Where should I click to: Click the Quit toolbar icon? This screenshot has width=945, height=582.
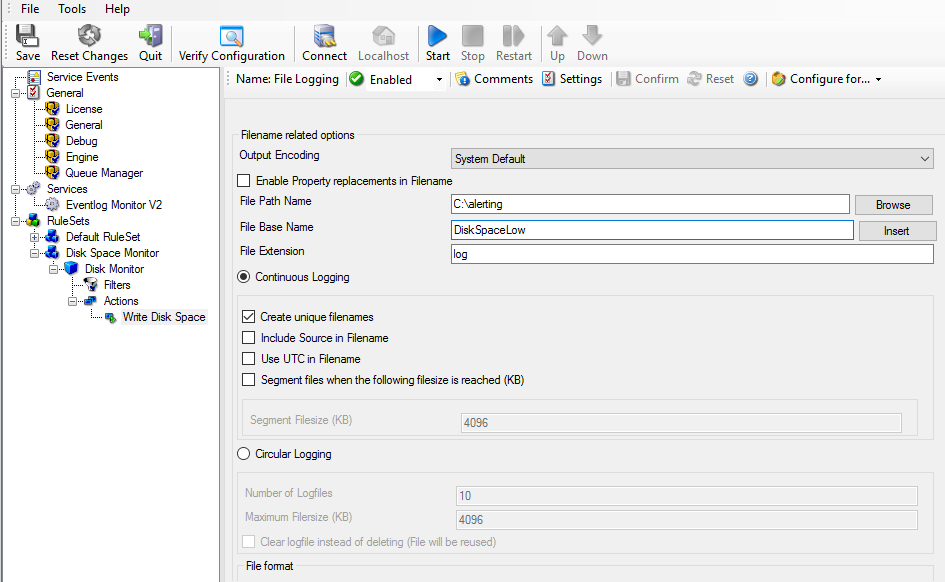[x=151, y=37]
